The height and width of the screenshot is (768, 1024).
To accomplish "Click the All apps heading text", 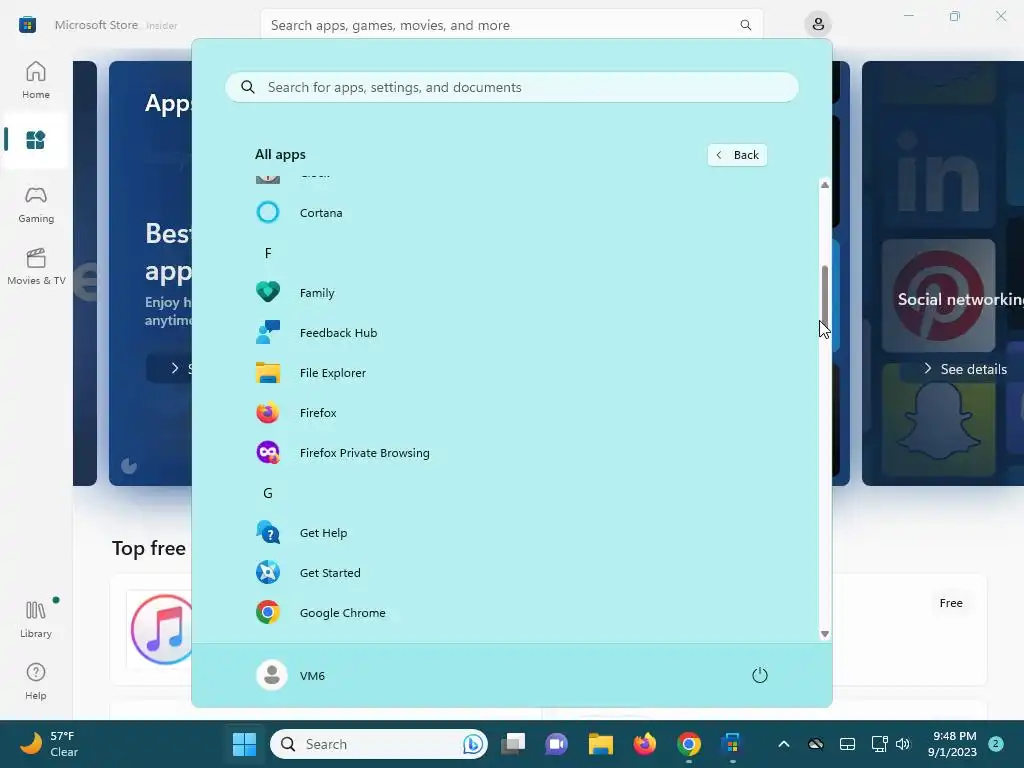I will click(x=280, y=155).
